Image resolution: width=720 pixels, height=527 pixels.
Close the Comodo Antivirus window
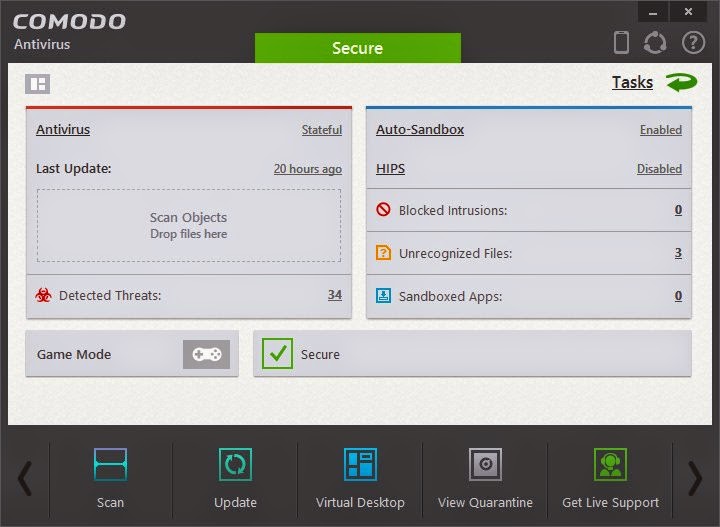pos(688,12)
